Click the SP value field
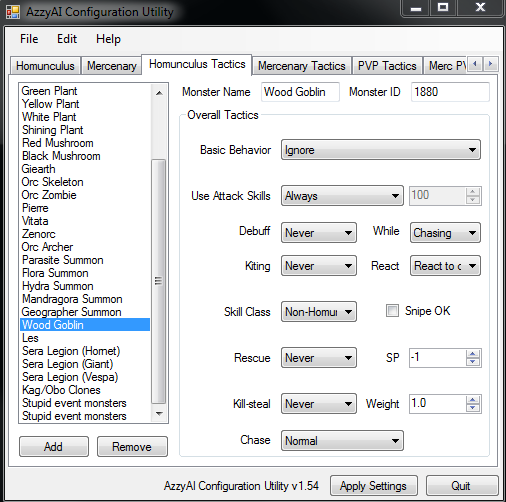Screen dimensions: 506x502 point(437,358)
